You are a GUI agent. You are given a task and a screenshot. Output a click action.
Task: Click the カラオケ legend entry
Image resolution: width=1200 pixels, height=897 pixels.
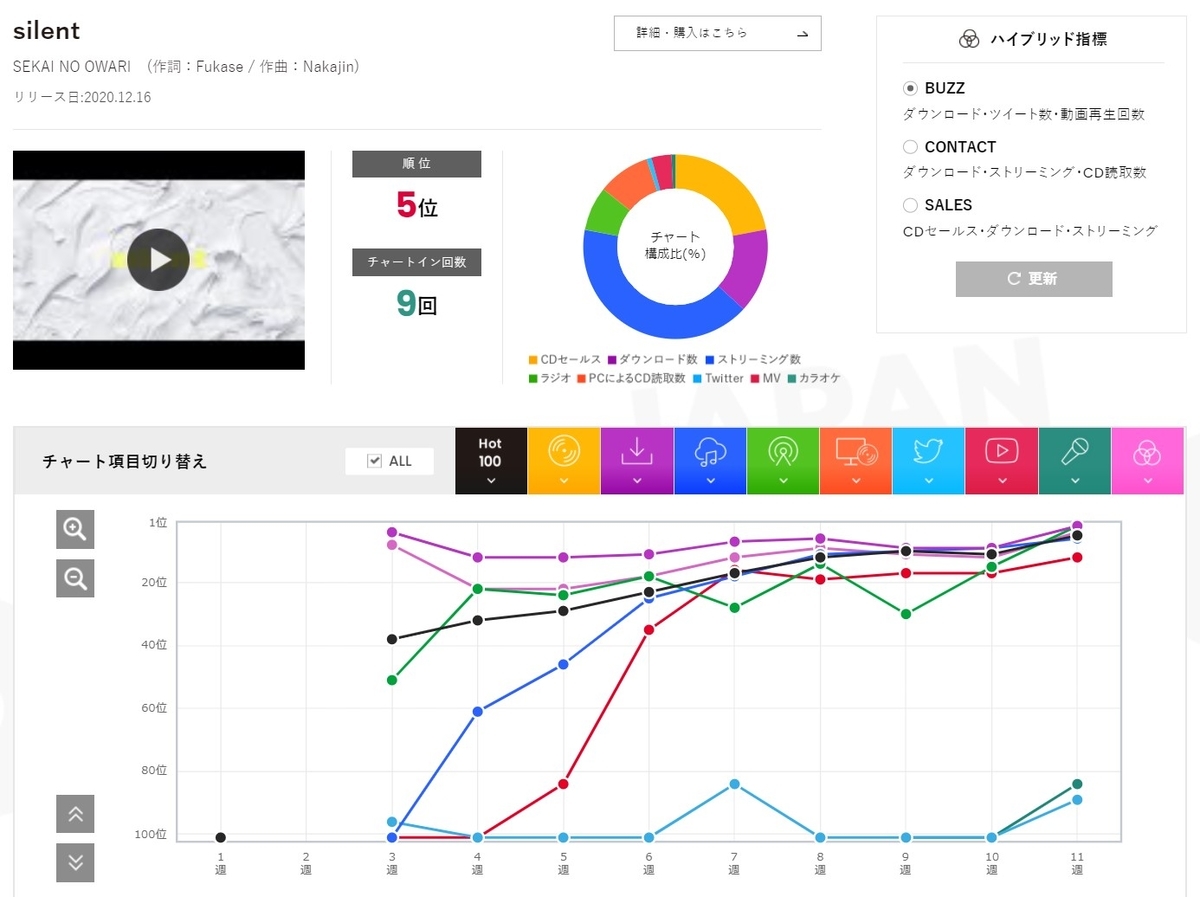click(814, 379)
